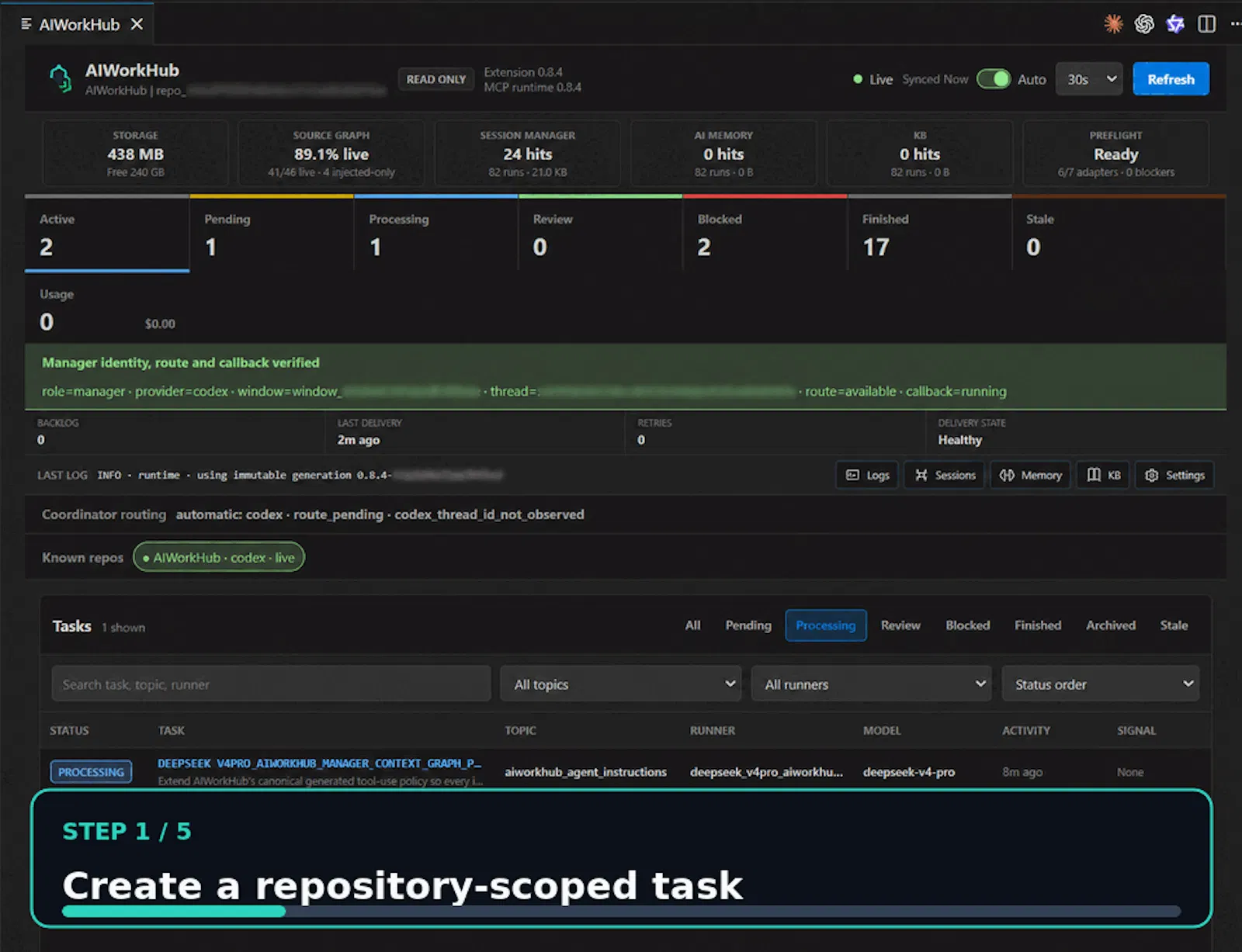Select the Blocked status card
1242x952 pixels.
[x=765, y=234]
